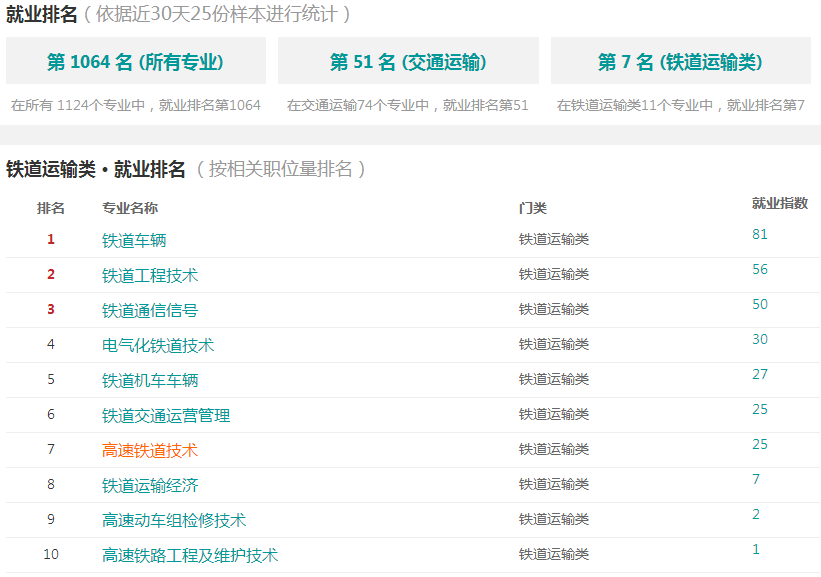821x577 pixels.
Task: Click the 专业名称 column header
Action: click(x=130, y=208)
